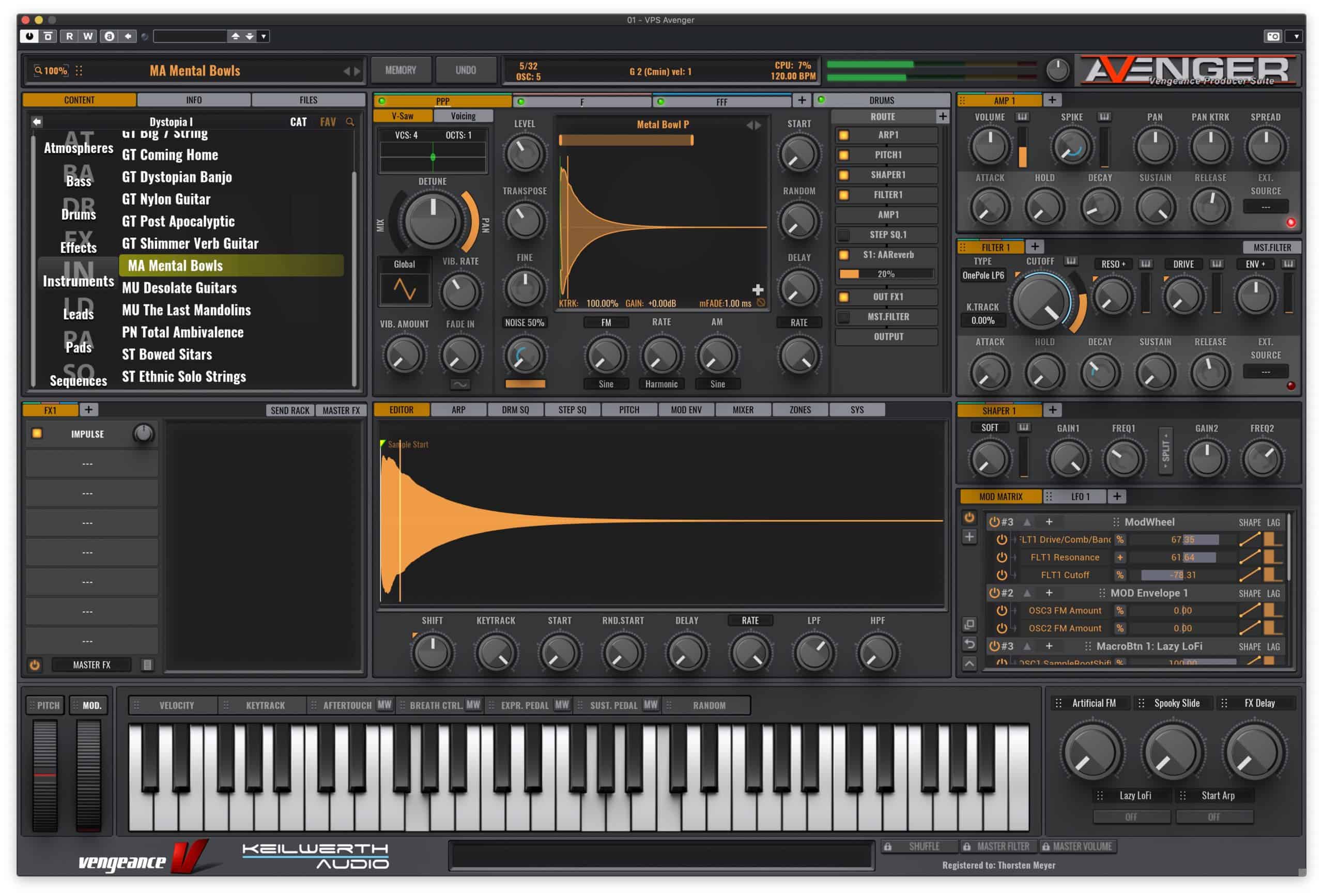Click next sample arrow beside Metal Bowl P

[758, 125]
